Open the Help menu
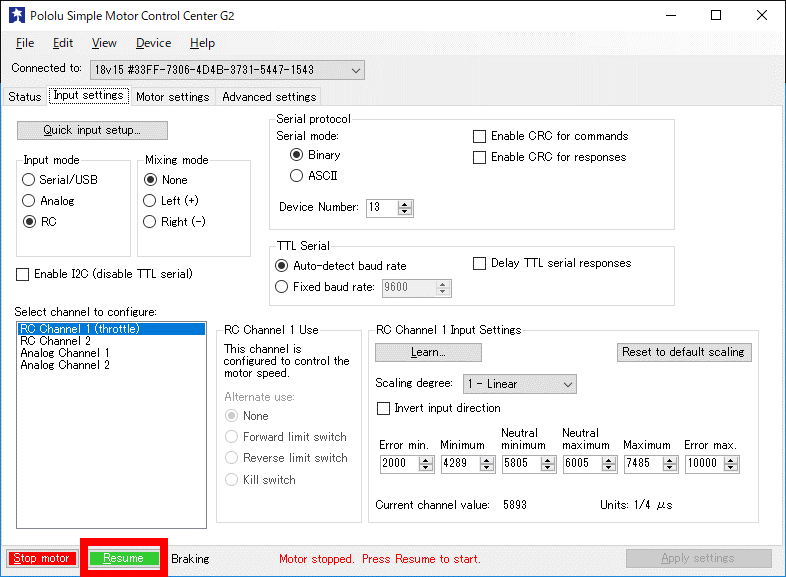Screen dimensions: 786x577 (x=202, y=43)
